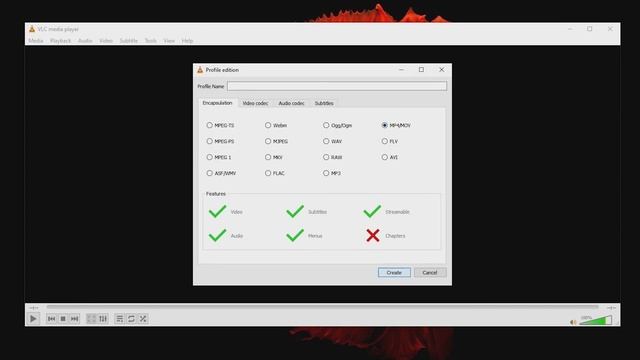This screenshot has height=360, width=640.
Task: Close the Profile edition dialog
Action: 442,70
